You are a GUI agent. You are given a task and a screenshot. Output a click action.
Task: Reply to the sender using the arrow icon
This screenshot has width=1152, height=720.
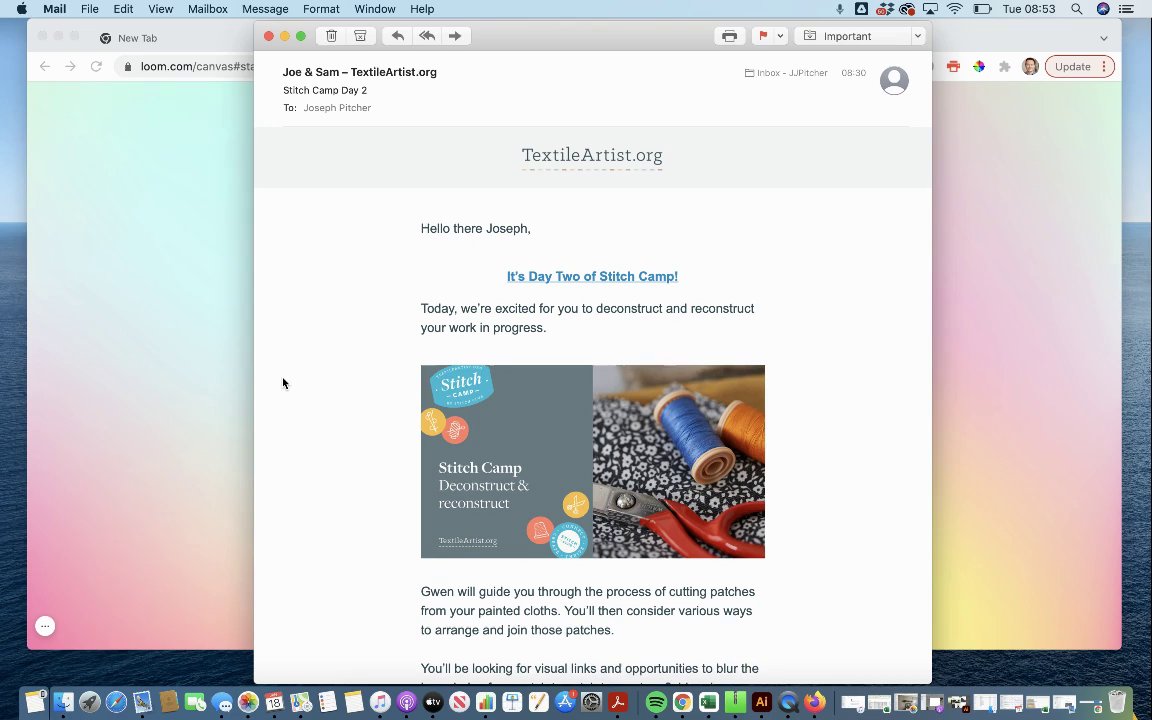[397, 36]
